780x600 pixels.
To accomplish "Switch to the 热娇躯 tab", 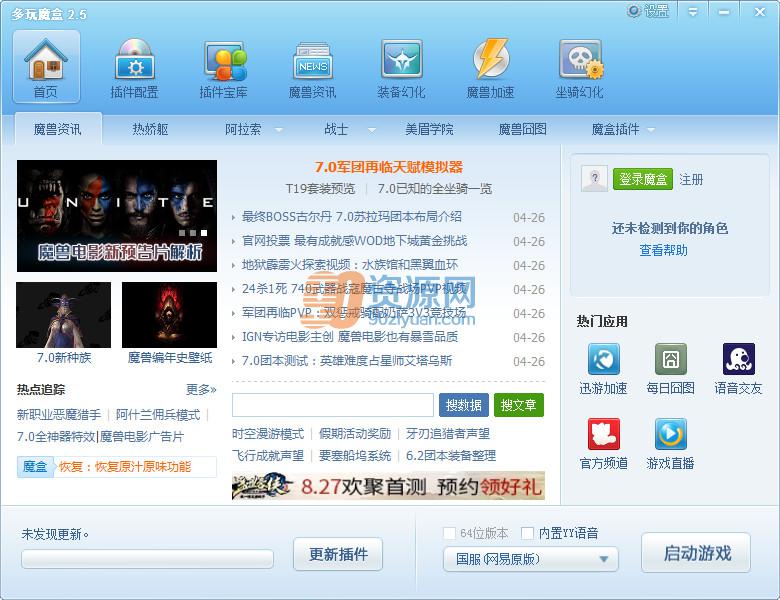I will 150,129.
